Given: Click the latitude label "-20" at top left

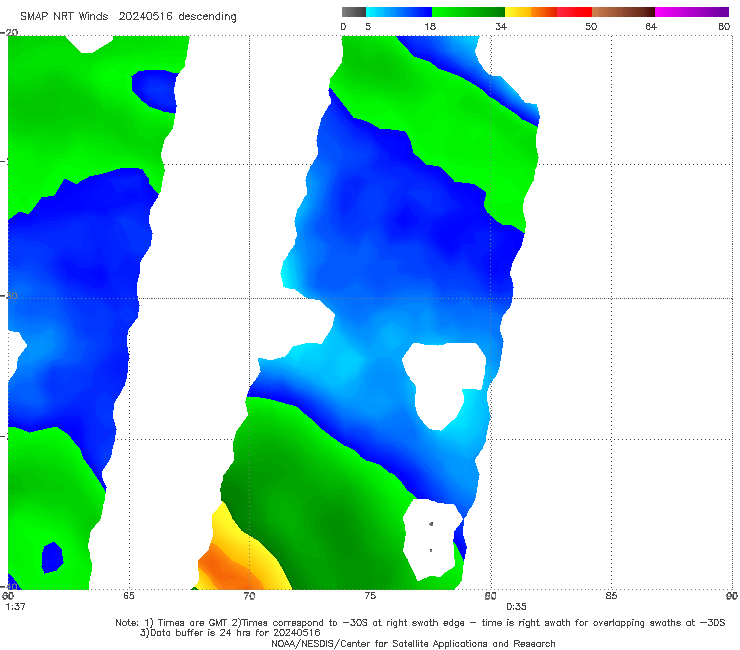Looking at the screenshot, I should [x=9, y=32].
